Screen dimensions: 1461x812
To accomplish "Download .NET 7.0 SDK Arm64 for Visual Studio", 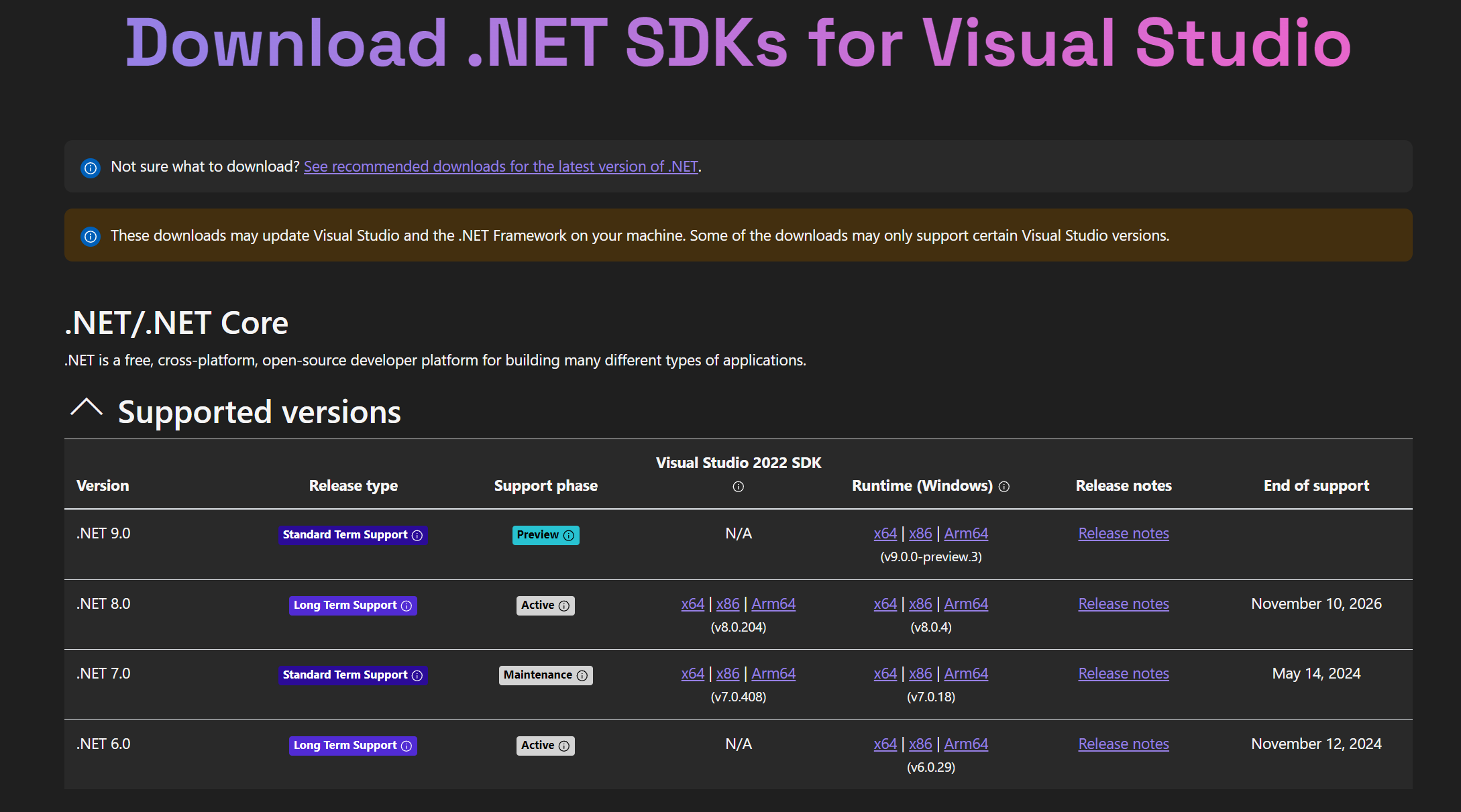I will point(773,673).
